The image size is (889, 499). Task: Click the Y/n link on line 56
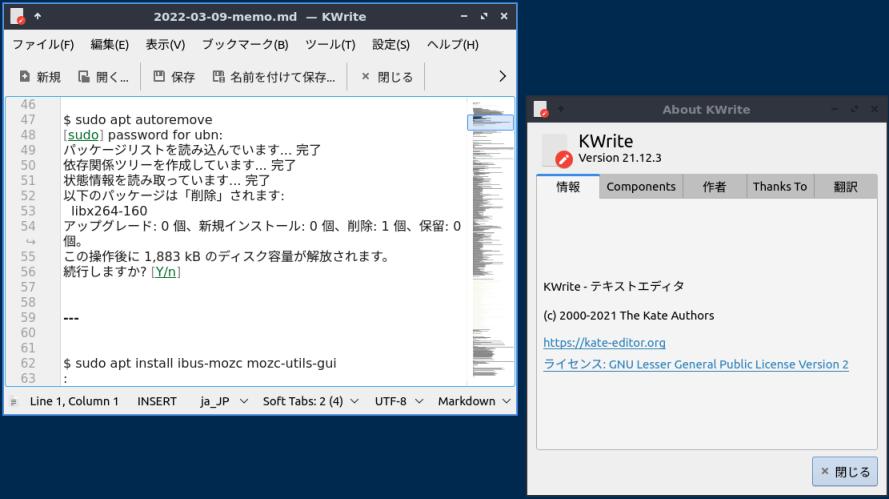(166, 272)
